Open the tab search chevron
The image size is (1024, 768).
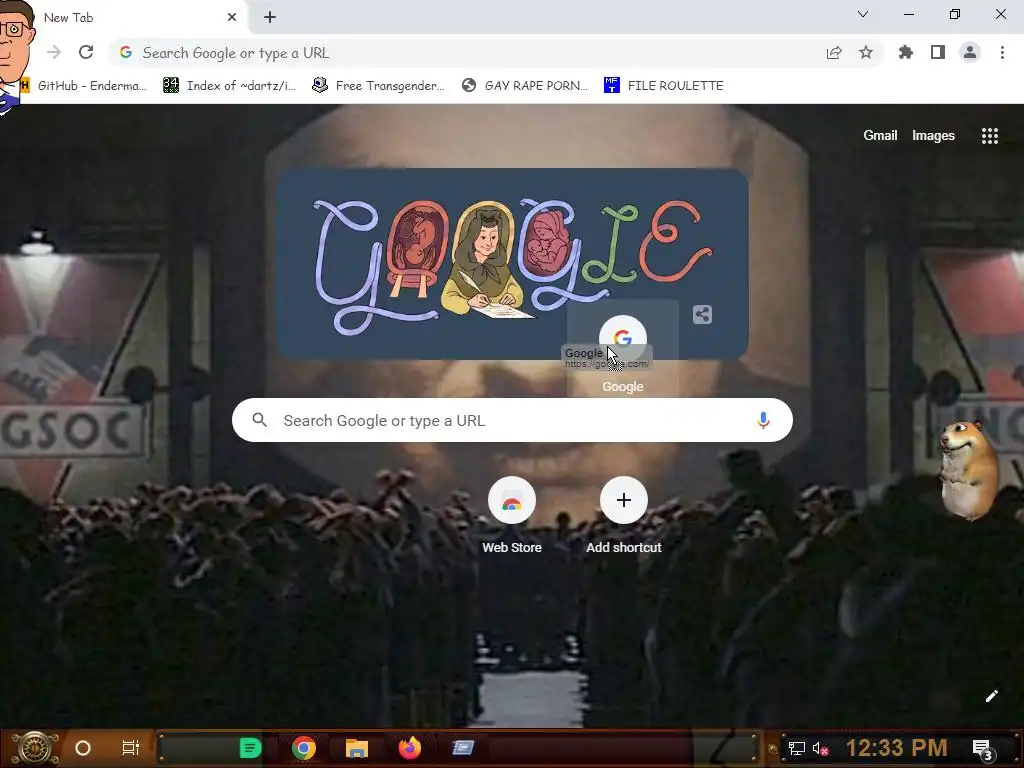point(863,14)
